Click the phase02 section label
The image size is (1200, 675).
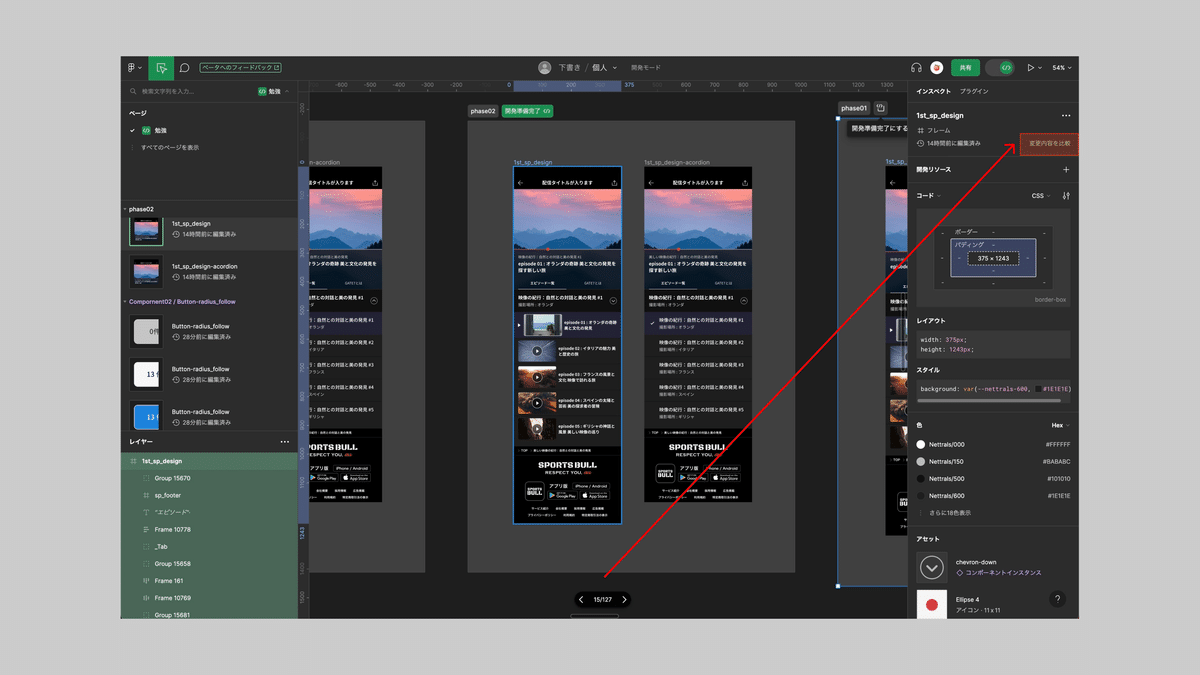coord(483,111)
